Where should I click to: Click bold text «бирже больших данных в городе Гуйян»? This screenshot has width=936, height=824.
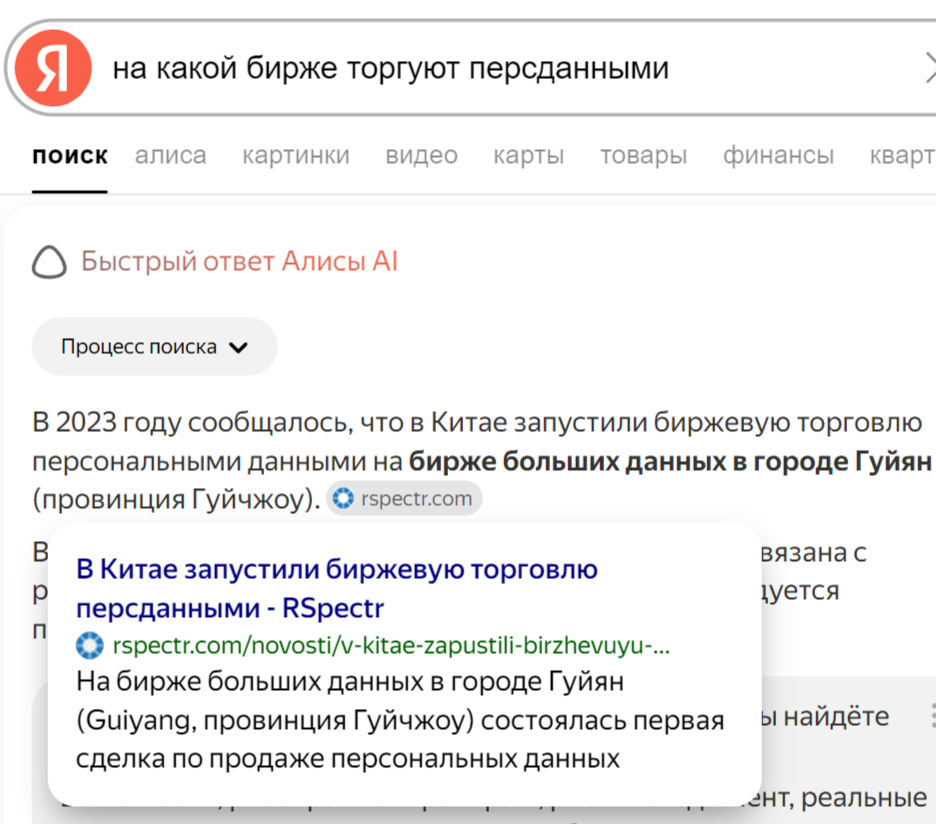click(x=670, y=461)
